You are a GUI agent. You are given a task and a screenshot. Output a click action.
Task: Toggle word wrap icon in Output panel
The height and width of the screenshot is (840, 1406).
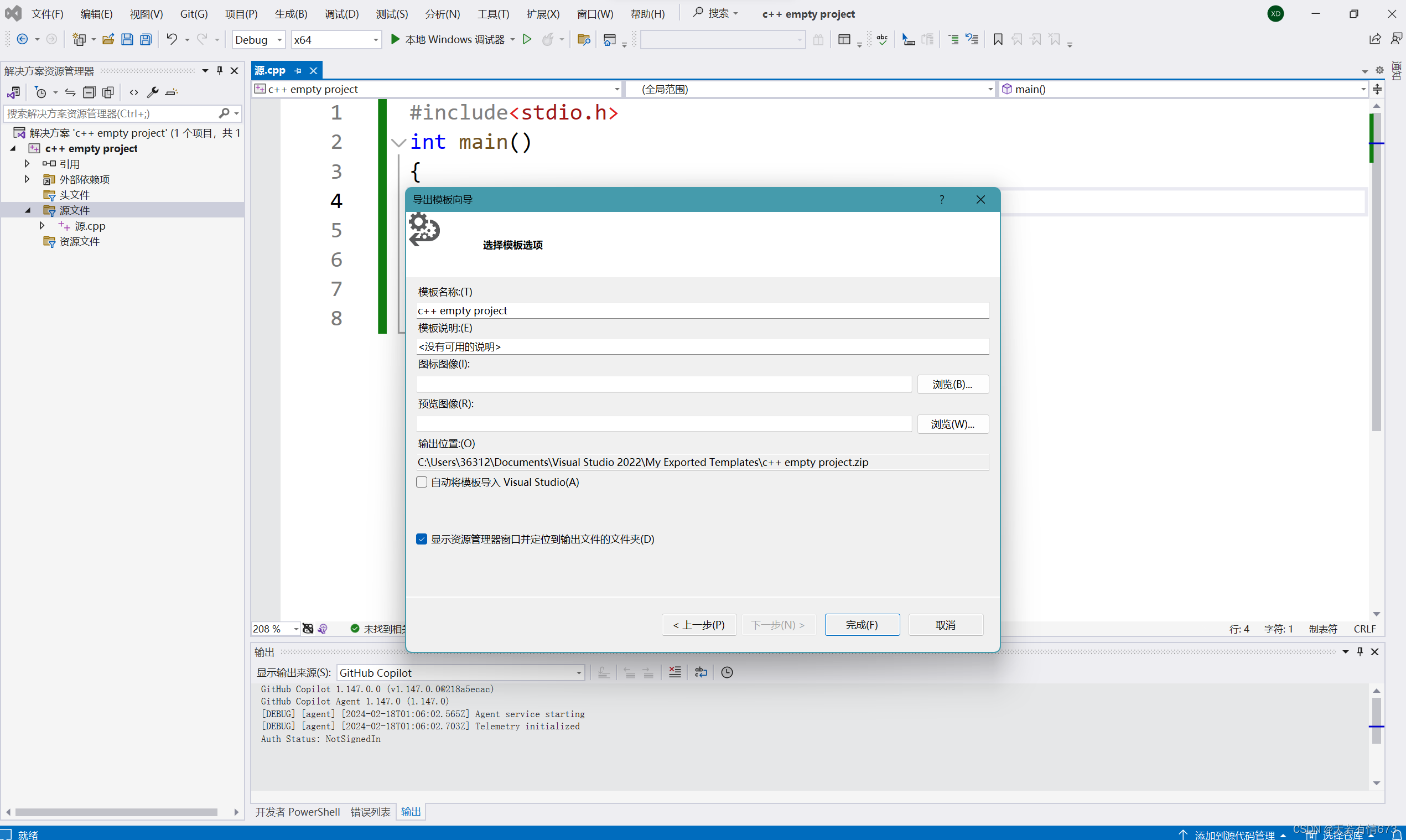701,672
